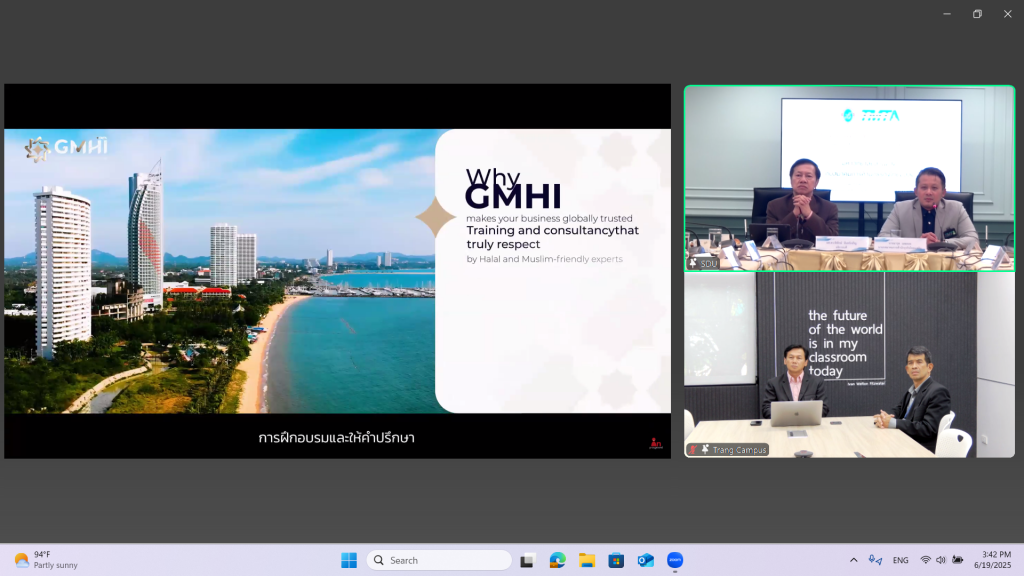This screenshot has width=1024, height=576.
Task: Open Zoom app in the taskbar
Action: point(675,560)
